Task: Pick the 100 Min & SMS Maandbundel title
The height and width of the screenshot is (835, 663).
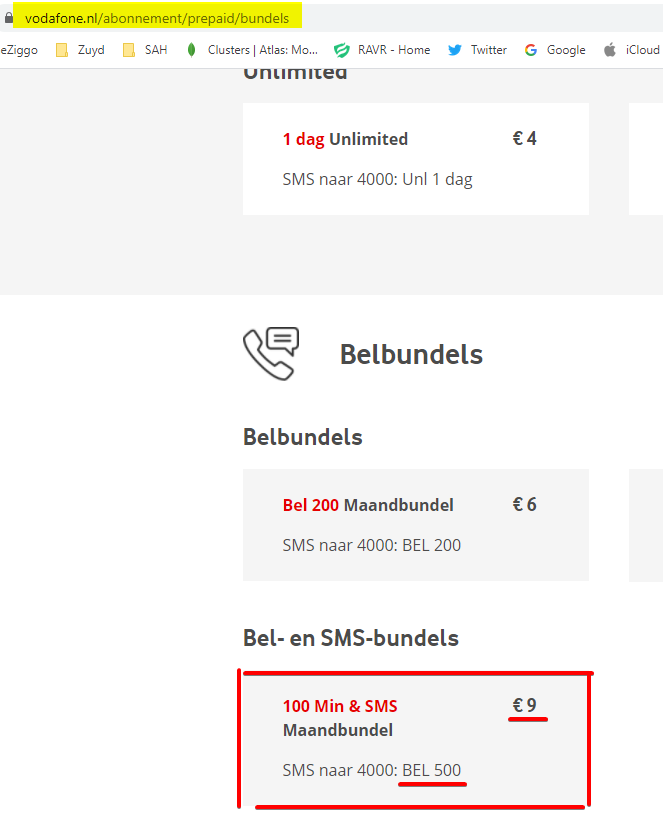Action: (340, 717)
